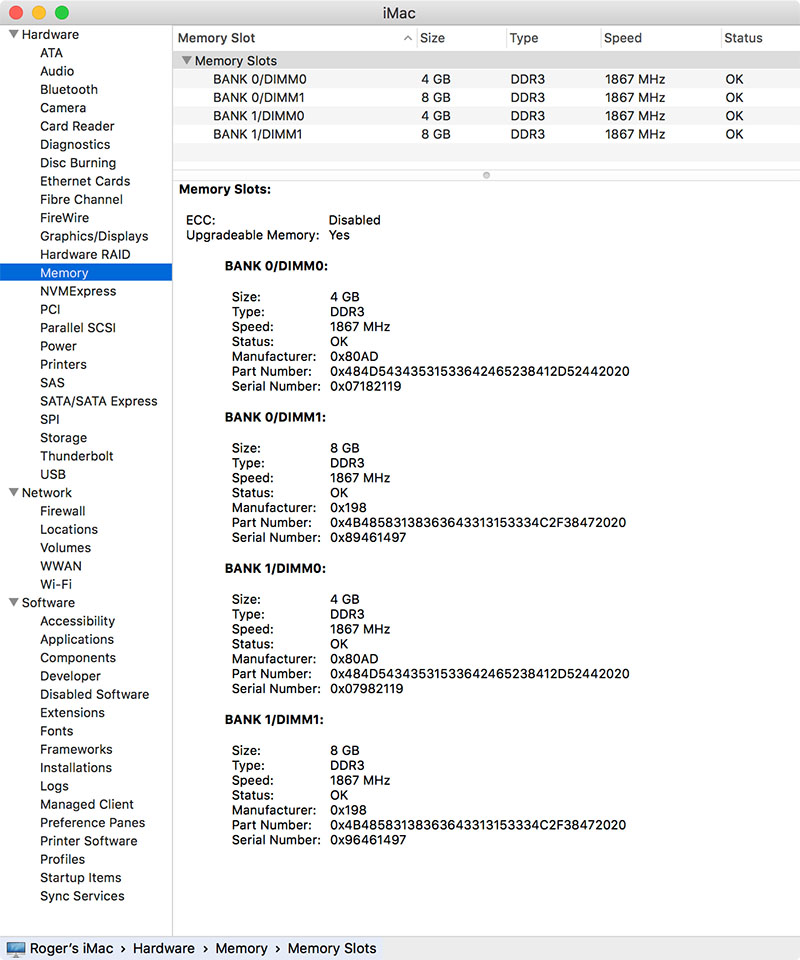This screenshot has height=960, width=800.
Task: Select Audio in the sidebar
Action: (x=57, y=71)
